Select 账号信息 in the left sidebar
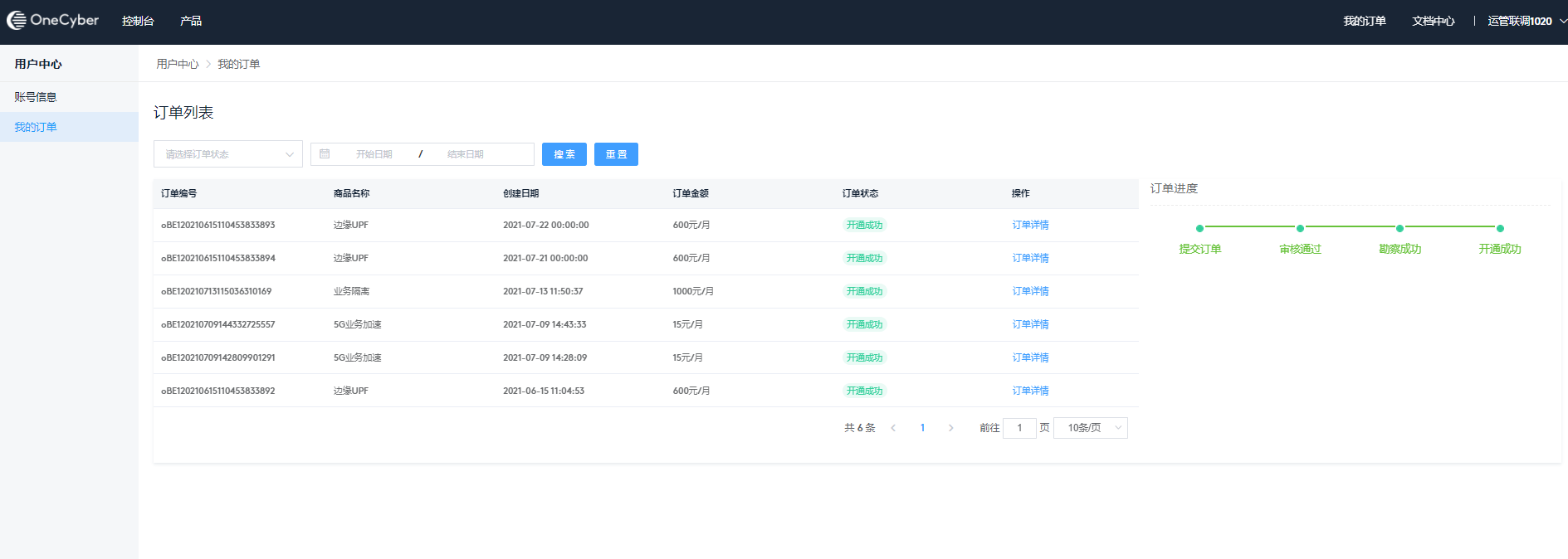The width and height of the screenshot is (1568, 559). pos(36,97)
